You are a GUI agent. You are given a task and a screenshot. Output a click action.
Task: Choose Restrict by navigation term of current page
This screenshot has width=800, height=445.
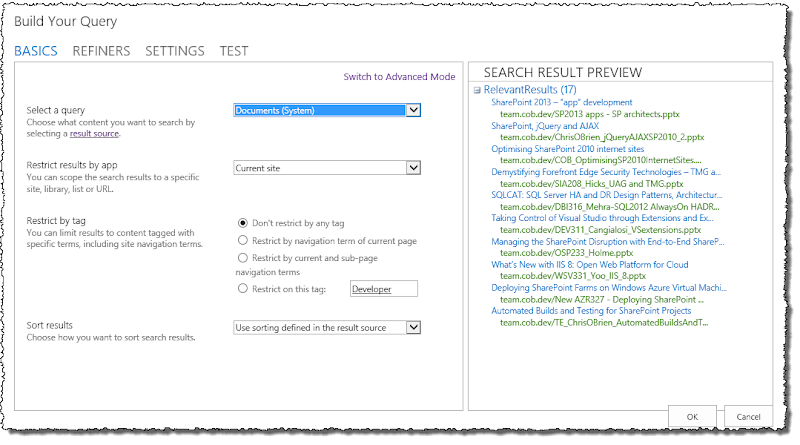pyautogui.click(x=243, y=241)
